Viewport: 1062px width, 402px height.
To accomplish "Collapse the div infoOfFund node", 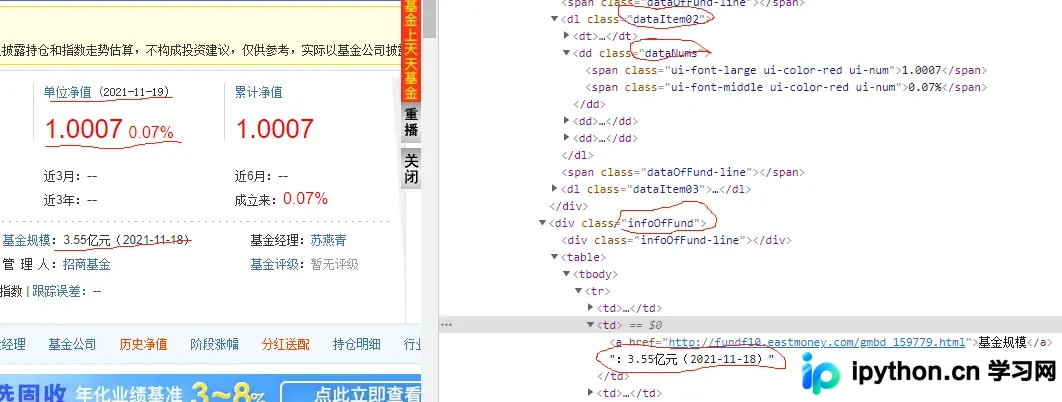I will click(543, 223).
